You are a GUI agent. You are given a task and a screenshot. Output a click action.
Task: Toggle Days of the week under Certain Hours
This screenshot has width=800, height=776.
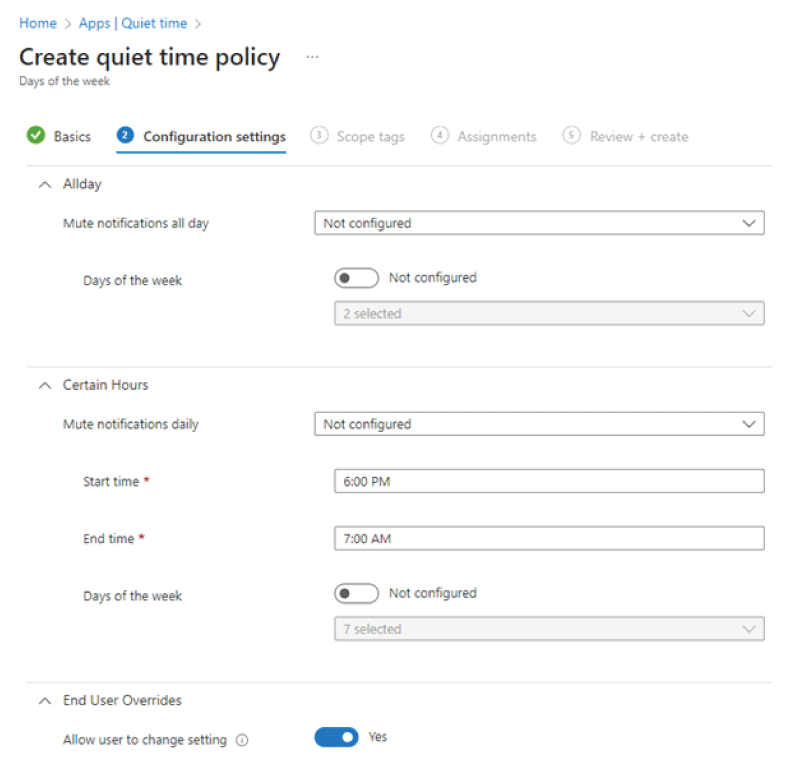click(x=356, y=593)
